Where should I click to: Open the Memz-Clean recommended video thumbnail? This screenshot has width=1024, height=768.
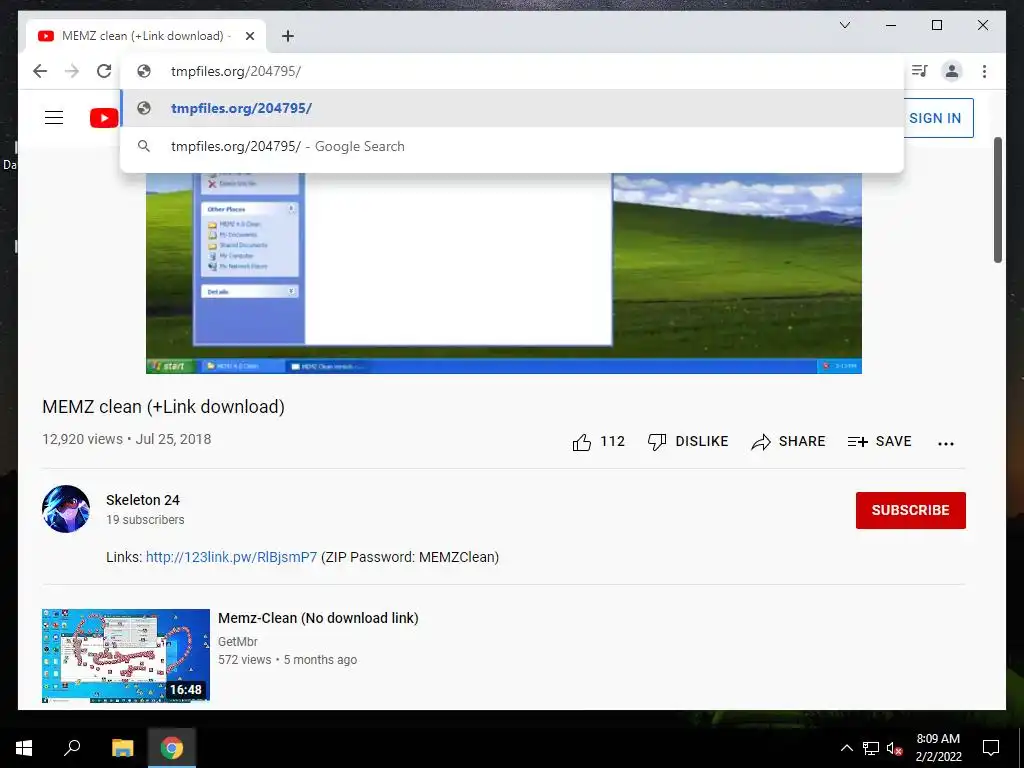coord(126,656)
